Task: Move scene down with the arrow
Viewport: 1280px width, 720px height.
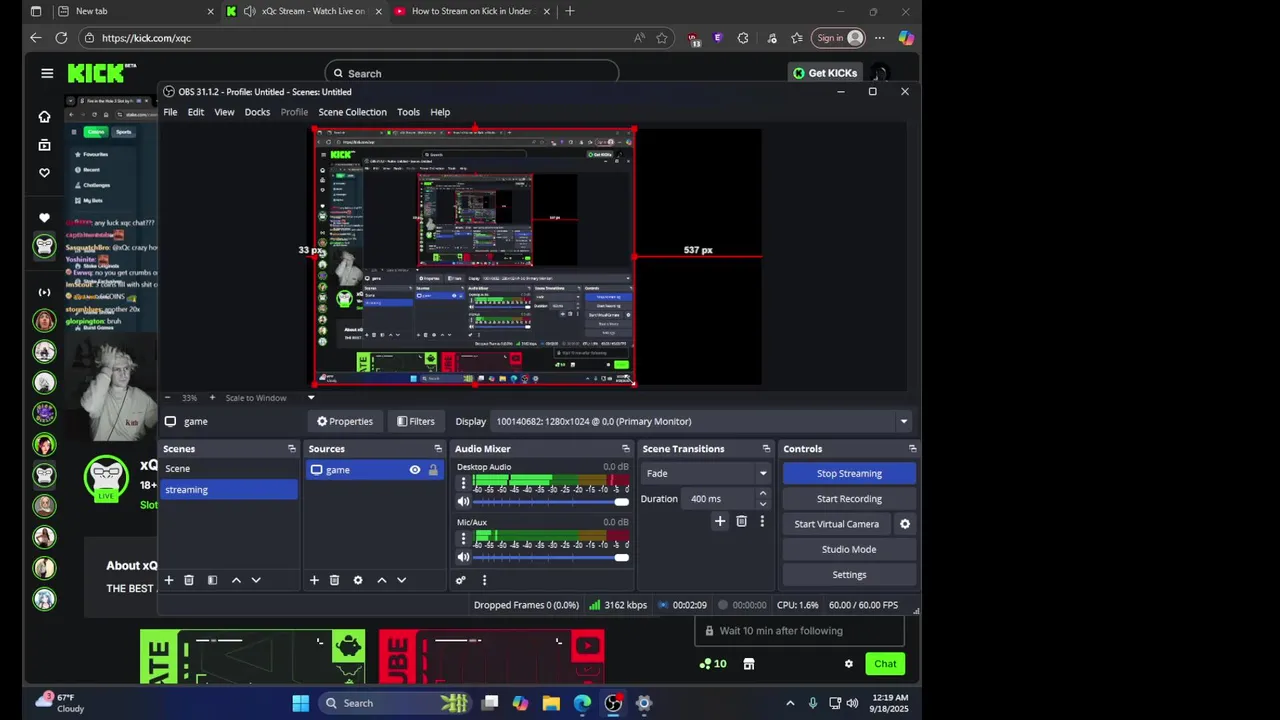Action: [x=256, y=580]
